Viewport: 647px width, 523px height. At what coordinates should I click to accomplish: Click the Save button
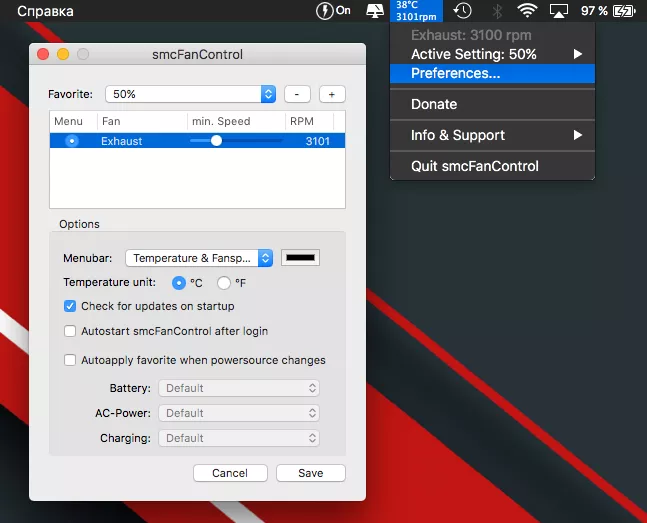click(310, 473)
